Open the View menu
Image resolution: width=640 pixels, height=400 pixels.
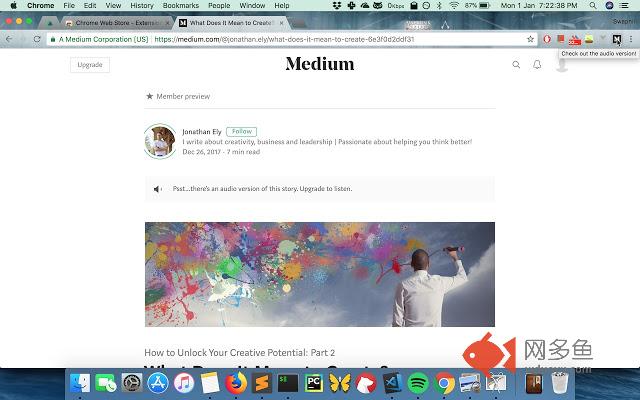pyautogui.click(x=113, y=5)
